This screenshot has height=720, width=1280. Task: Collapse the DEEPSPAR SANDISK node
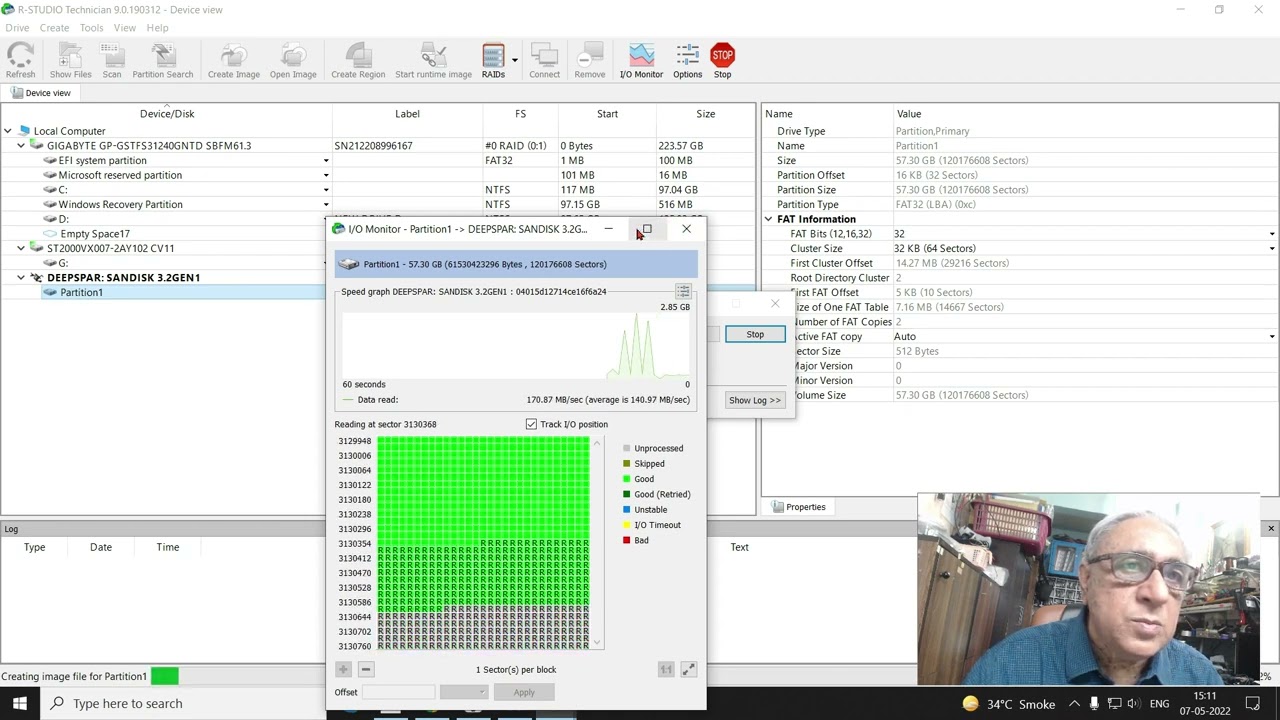coord(21,278)
